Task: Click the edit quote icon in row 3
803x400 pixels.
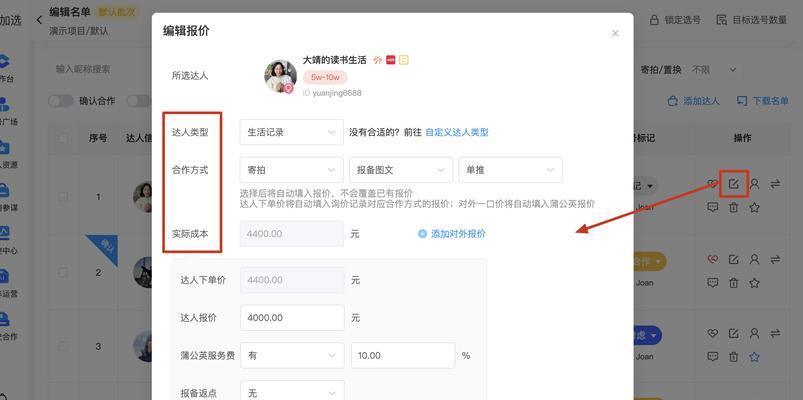Action: [x=734, y=334]
